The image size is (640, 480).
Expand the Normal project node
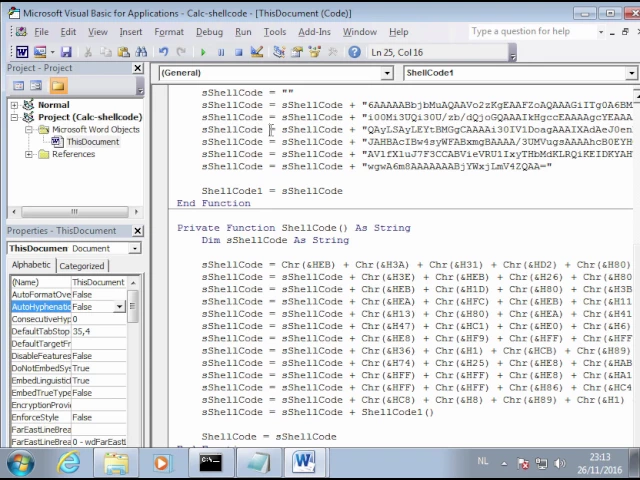coord(15,105)
